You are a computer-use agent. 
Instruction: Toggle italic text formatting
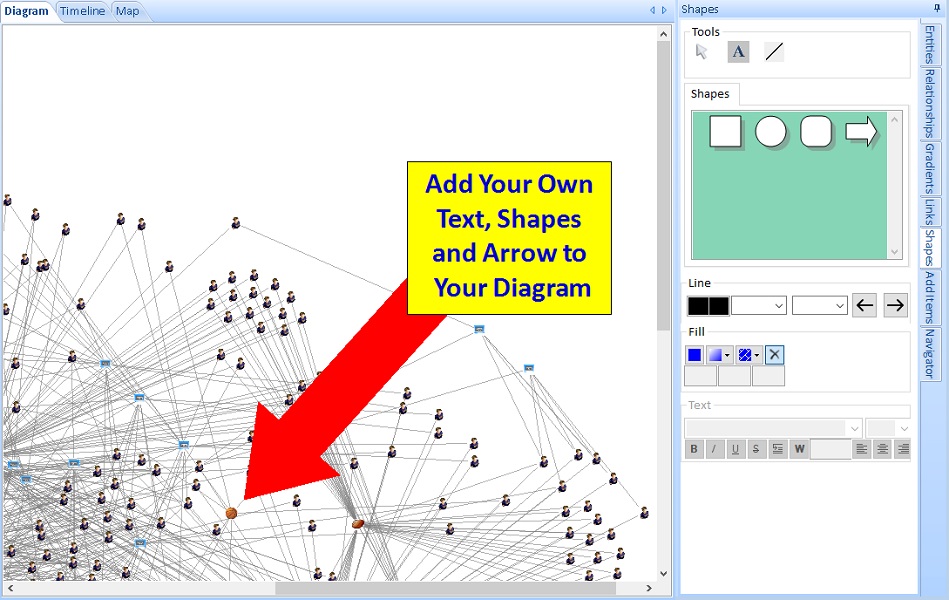712,449
